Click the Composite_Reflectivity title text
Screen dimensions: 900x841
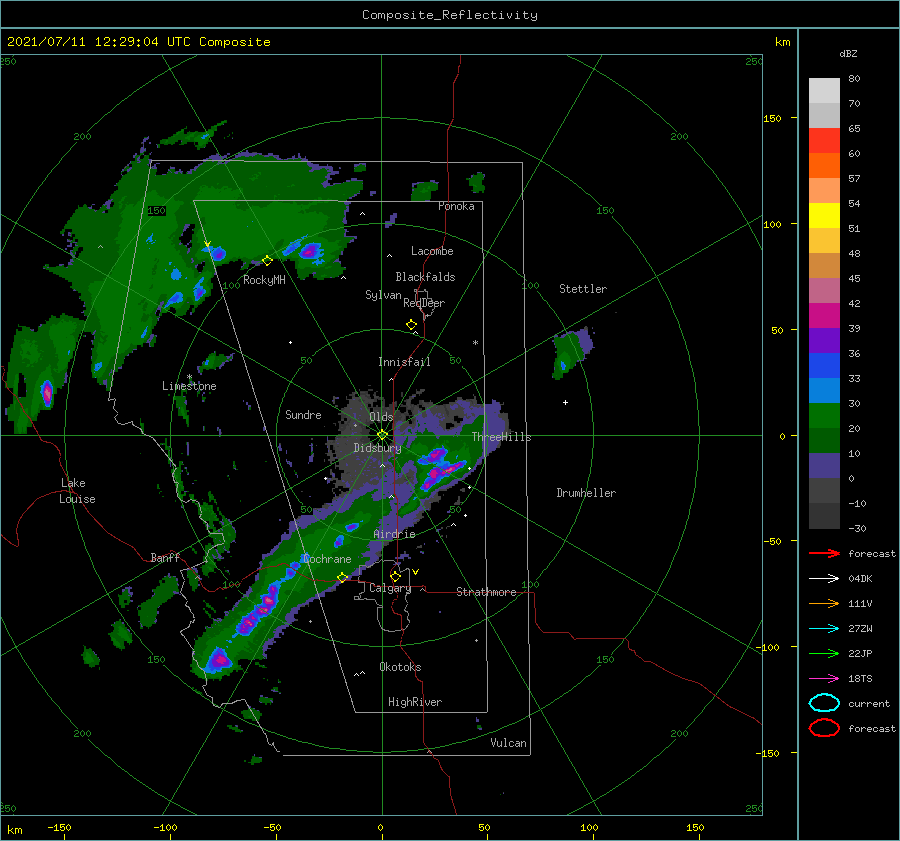(450, 15)
